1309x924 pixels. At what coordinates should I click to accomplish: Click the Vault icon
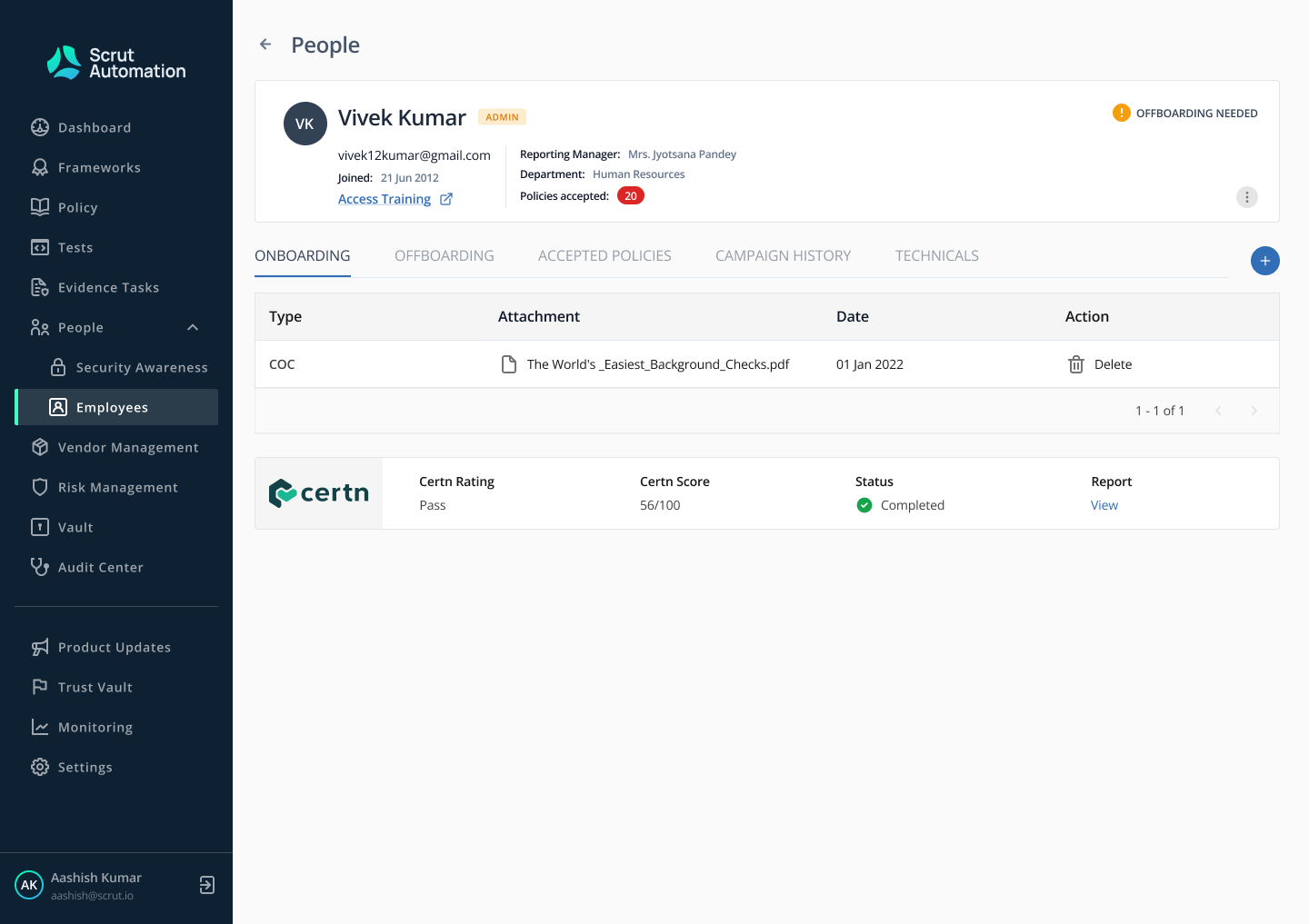pyautogui.click(x=40, y=527)
